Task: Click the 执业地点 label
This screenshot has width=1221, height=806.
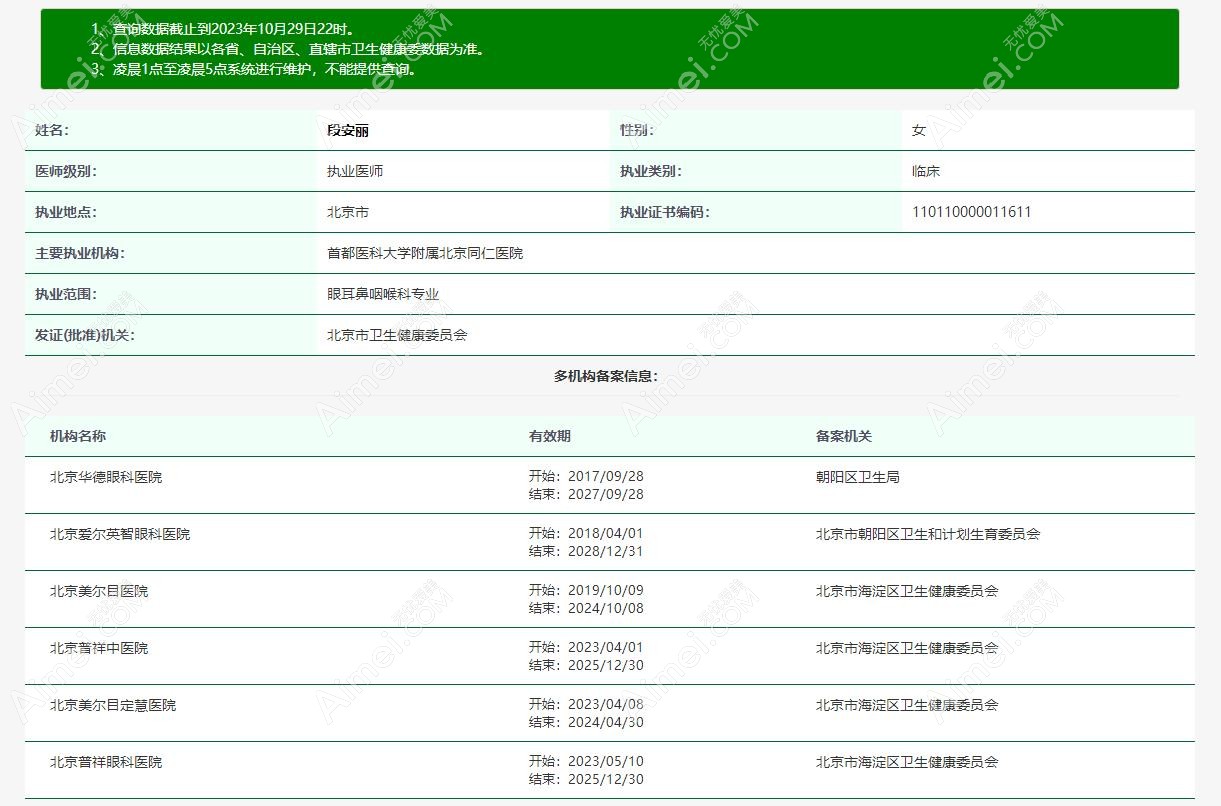Action: click(x=66, y=212)
